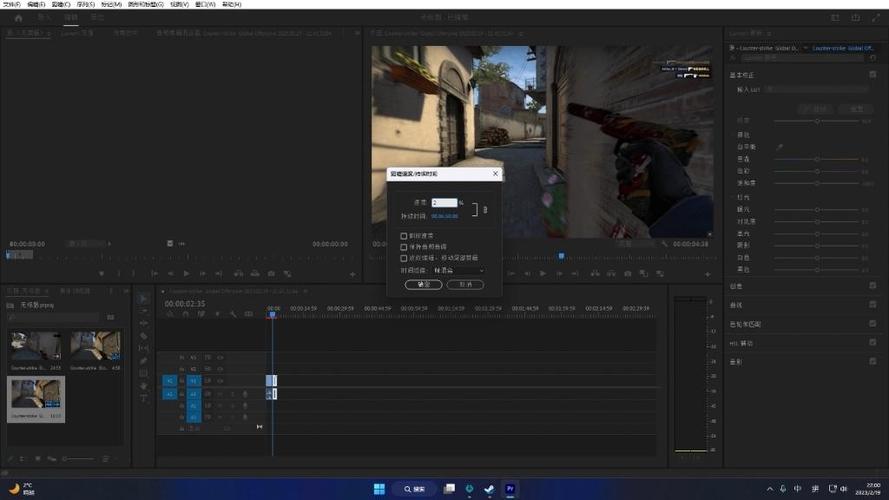
Task: Toggle V1 track output eye icon
Action: point(221,381)
